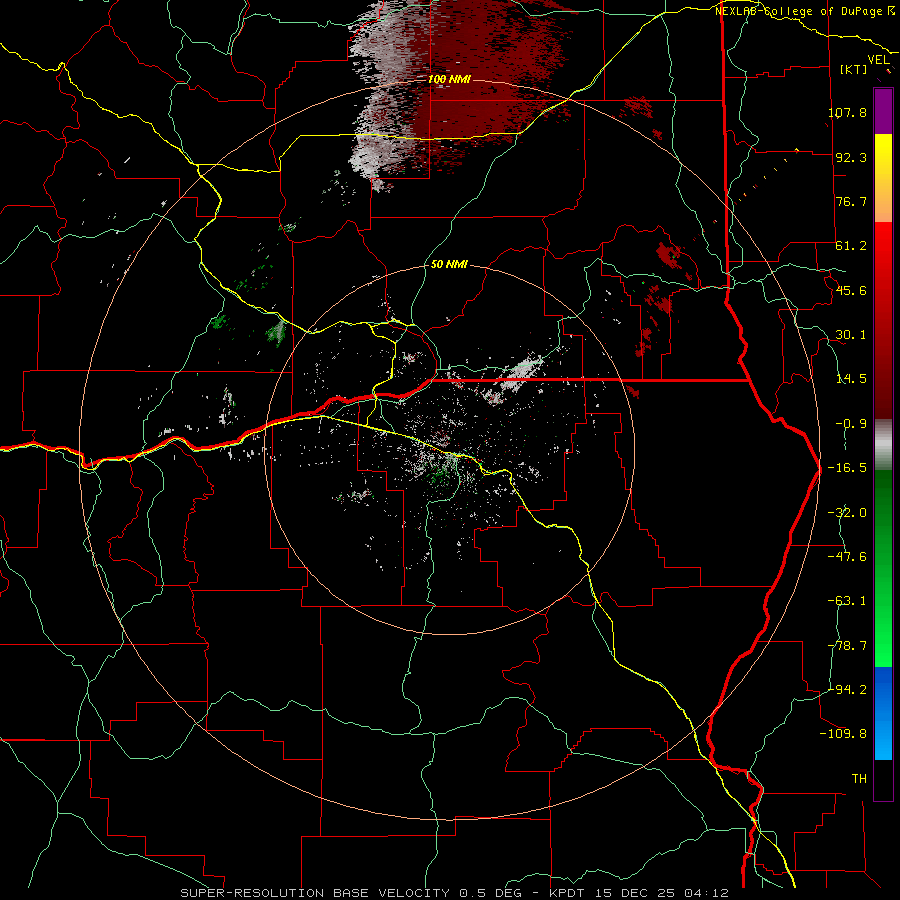
Task: Click the 100 NMI range ring label
Action: point(449,79)
